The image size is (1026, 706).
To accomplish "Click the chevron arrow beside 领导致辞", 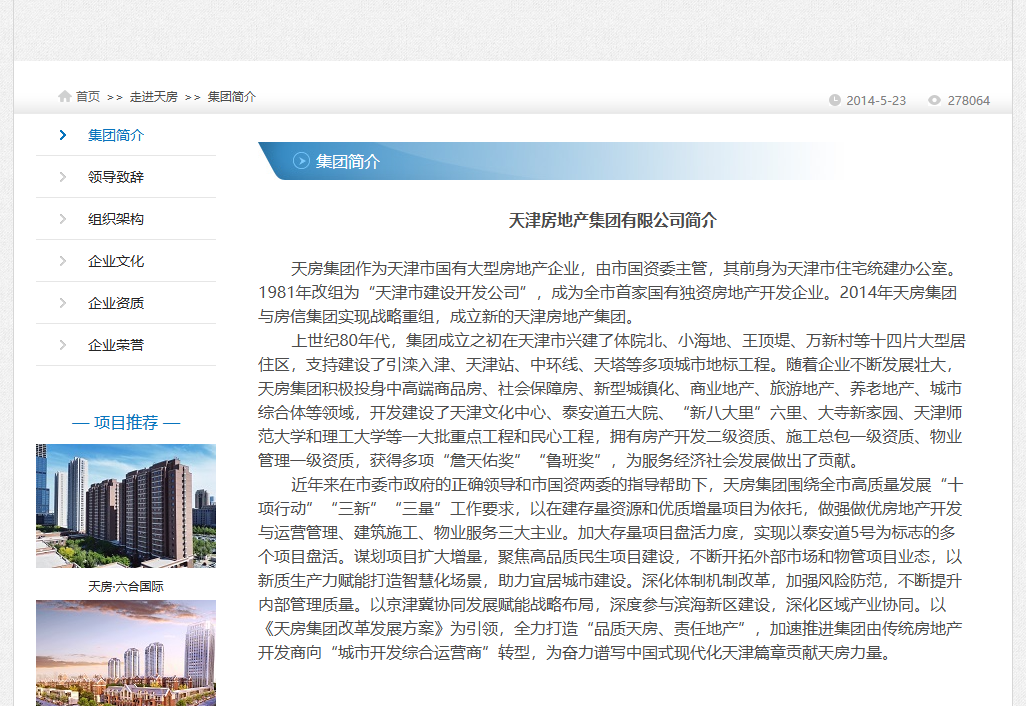I will (63, 177).
